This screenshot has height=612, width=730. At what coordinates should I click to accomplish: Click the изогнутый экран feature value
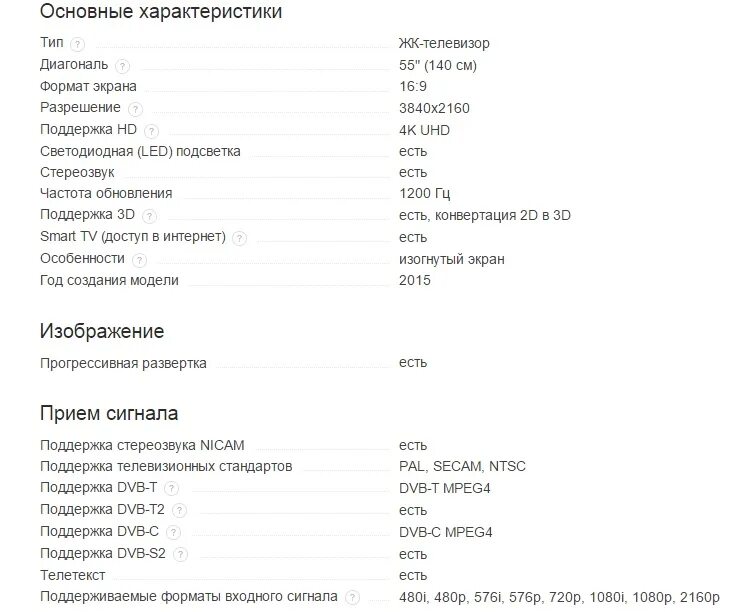[452, 259]
